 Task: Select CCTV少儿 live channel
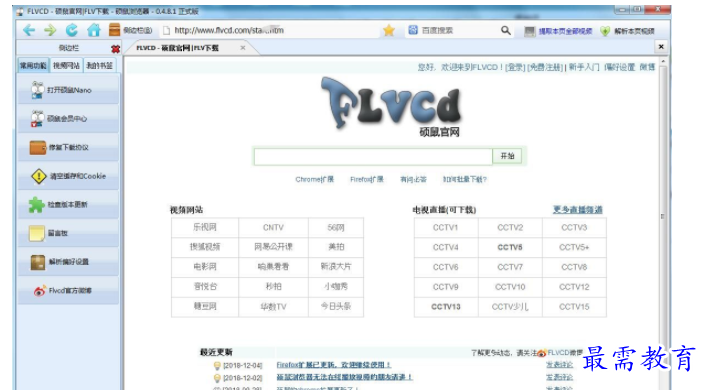click(x=510, y=307)
